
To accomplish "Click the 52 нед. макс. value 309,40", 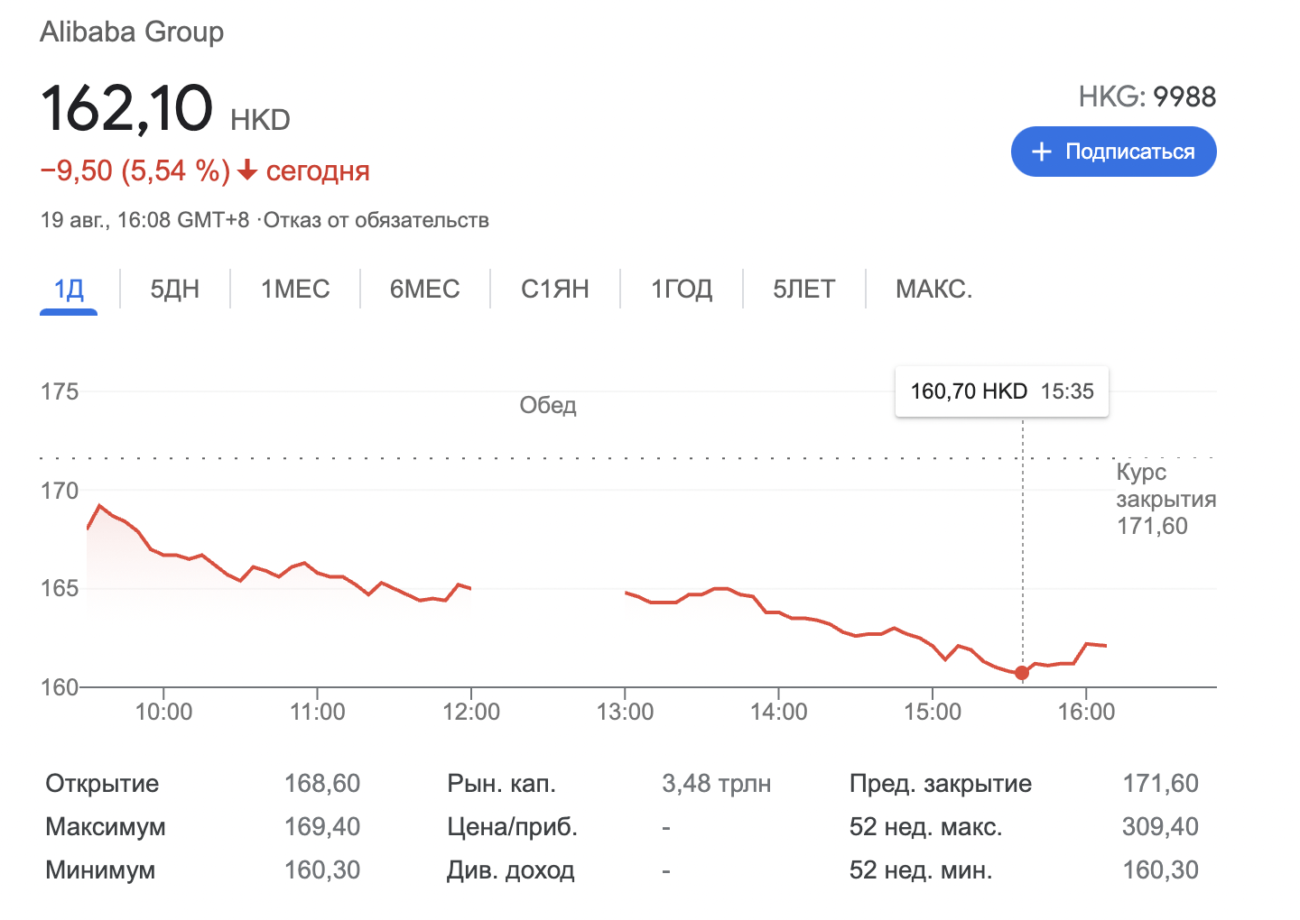I will point(1160,828).
